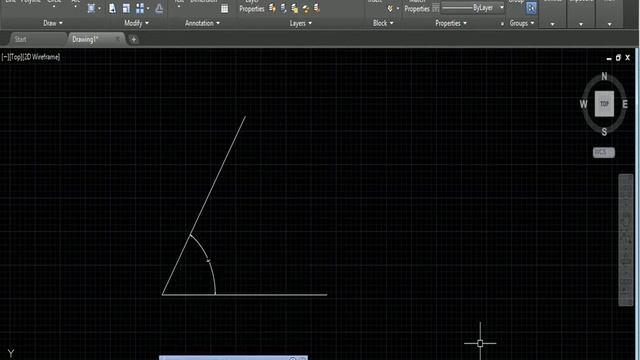This screenshot has height=360, width=640.
Task: Expand the Layers panel dropdown
Action: click(x=301, y=23)
